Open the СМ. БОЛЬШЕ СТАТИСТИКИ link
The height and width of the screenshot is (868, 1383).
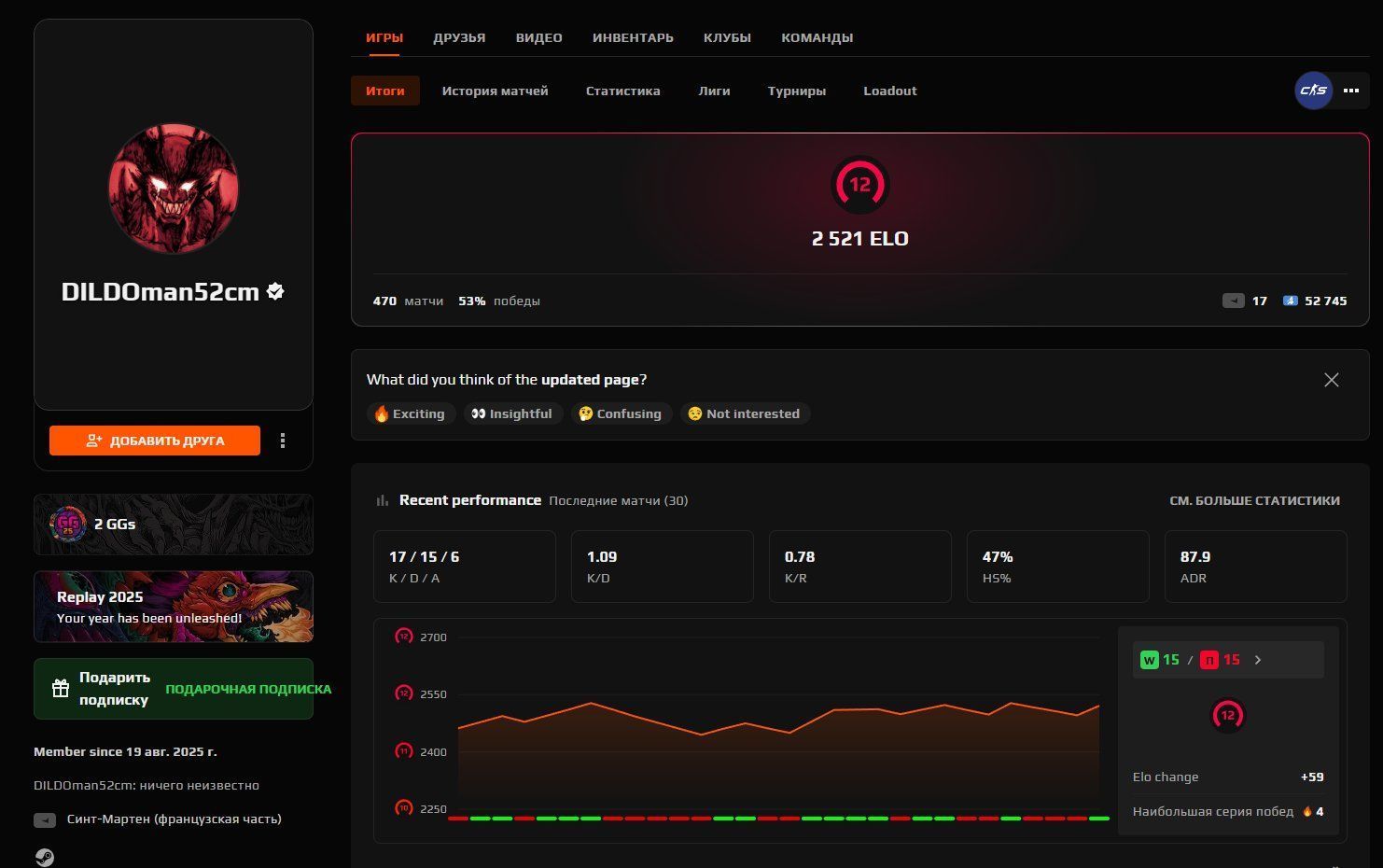(x=1253, y=500)
